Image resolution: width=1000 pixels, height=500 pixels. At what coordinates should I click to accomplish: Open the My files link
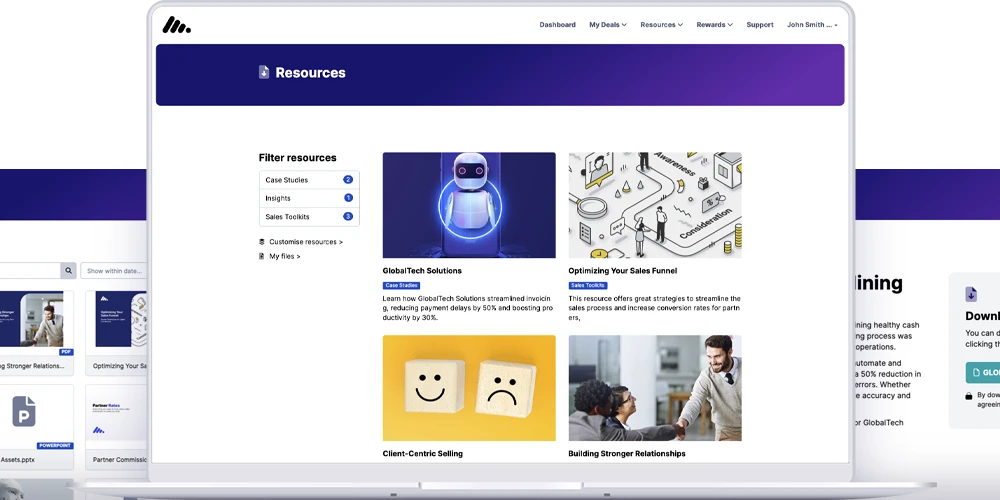(x=284, y=256)
